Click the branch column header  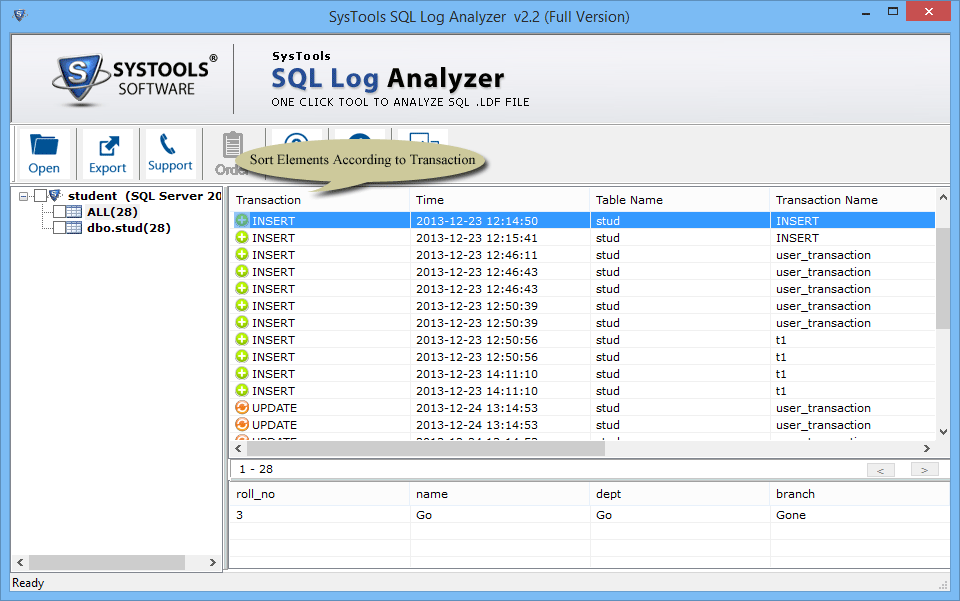859,494
